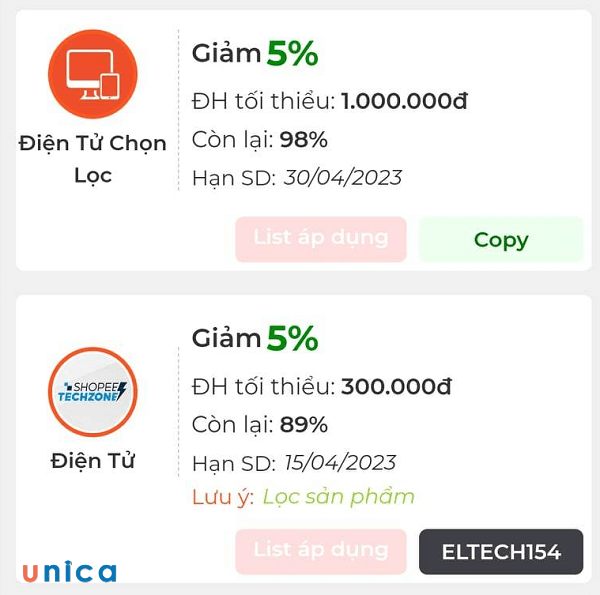This screenshot has width=600, height=595.
Task: Click the 30/04/2023 expiry date
Action: point(342,178)
